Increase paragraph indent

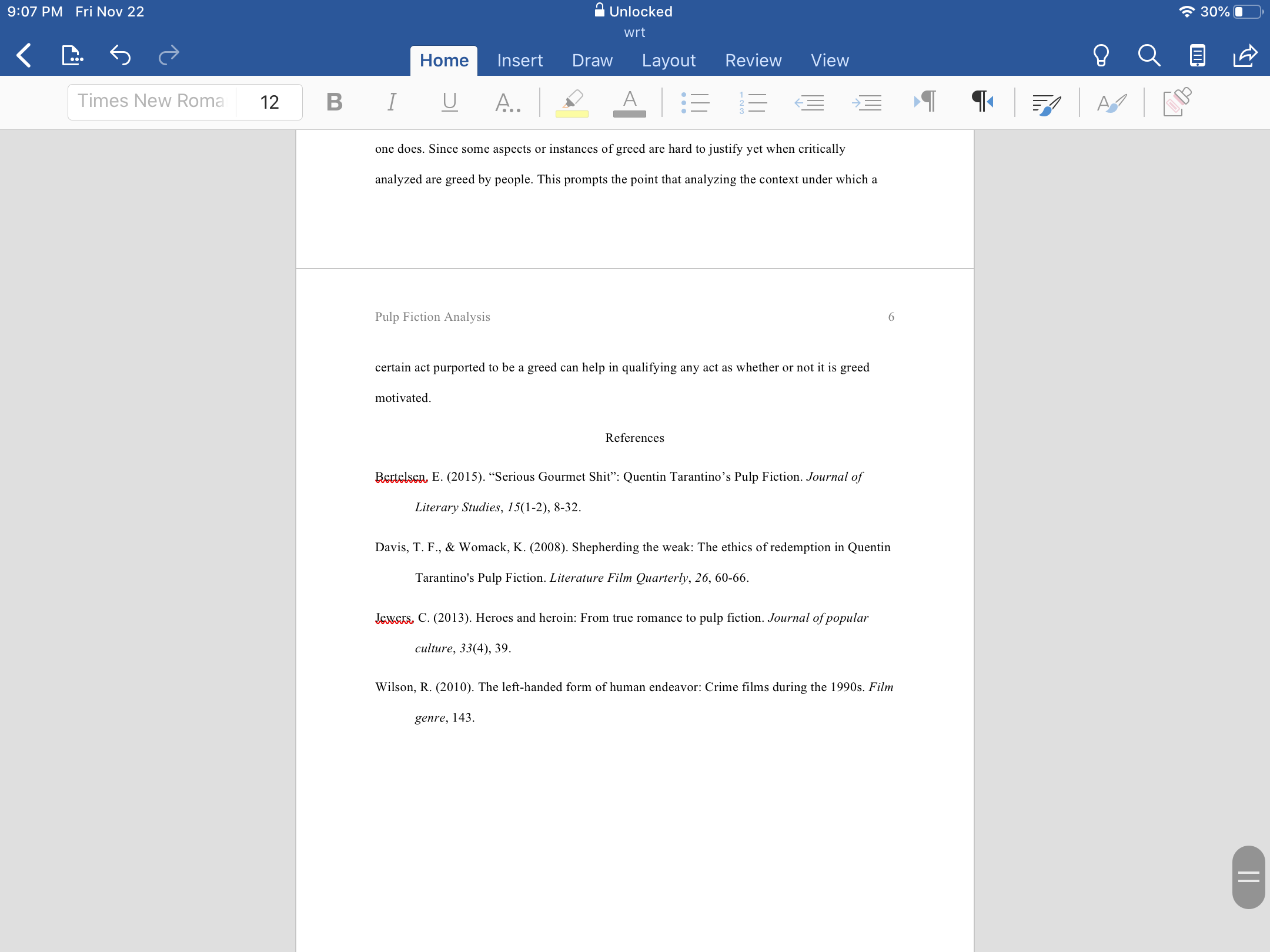(x=867, y=102)
